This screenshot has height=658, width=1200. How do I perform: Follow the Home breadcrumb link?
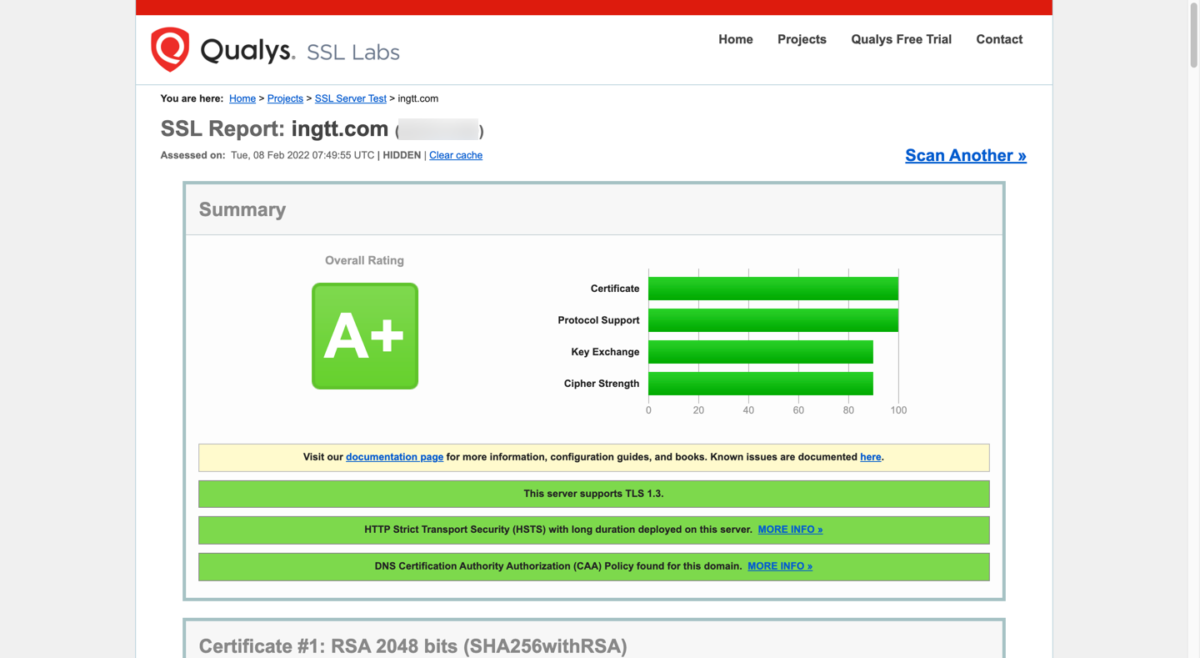(x=242, y=99)
